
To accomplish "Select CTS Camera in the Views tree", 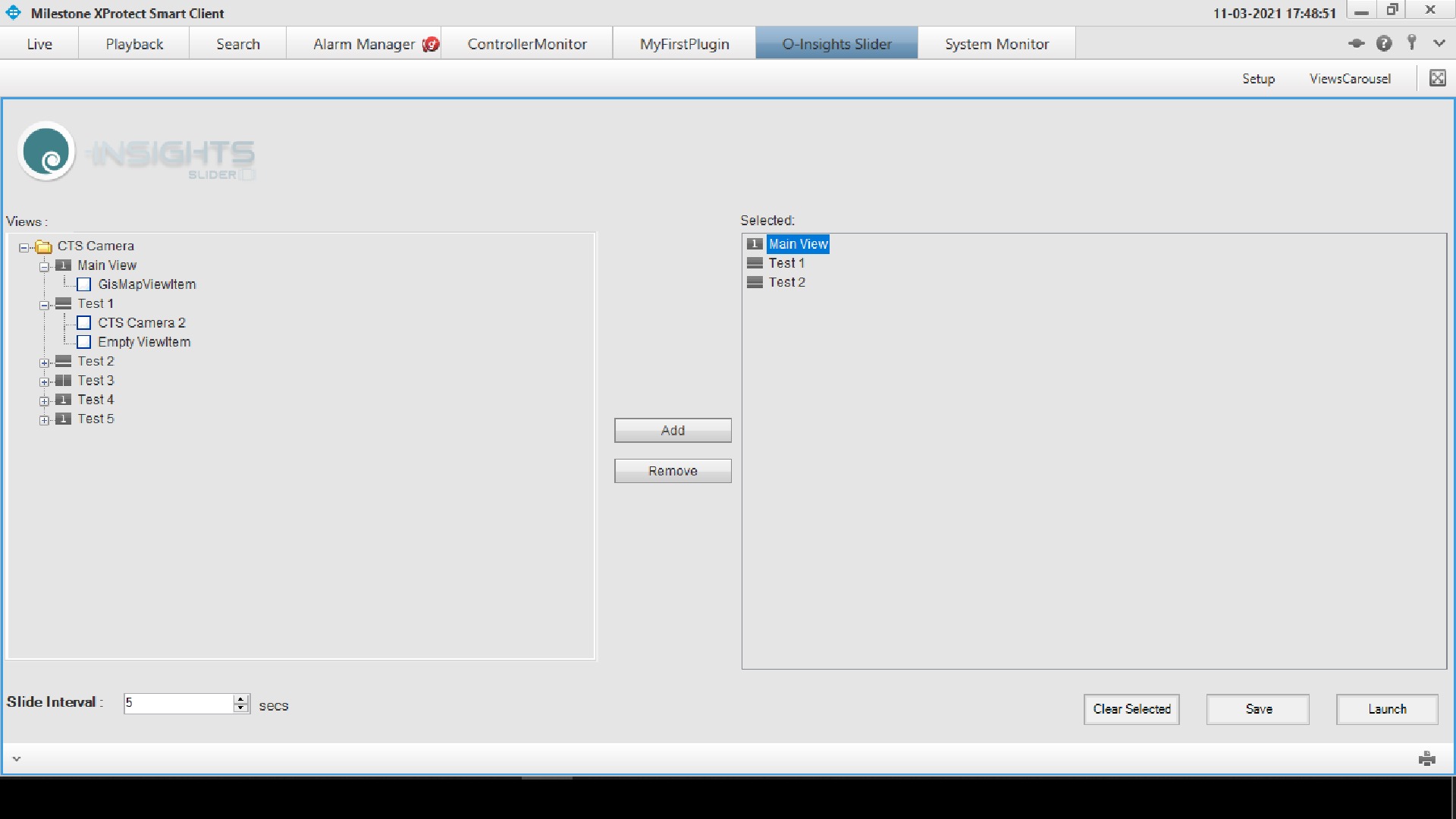I will coord(96,246).
